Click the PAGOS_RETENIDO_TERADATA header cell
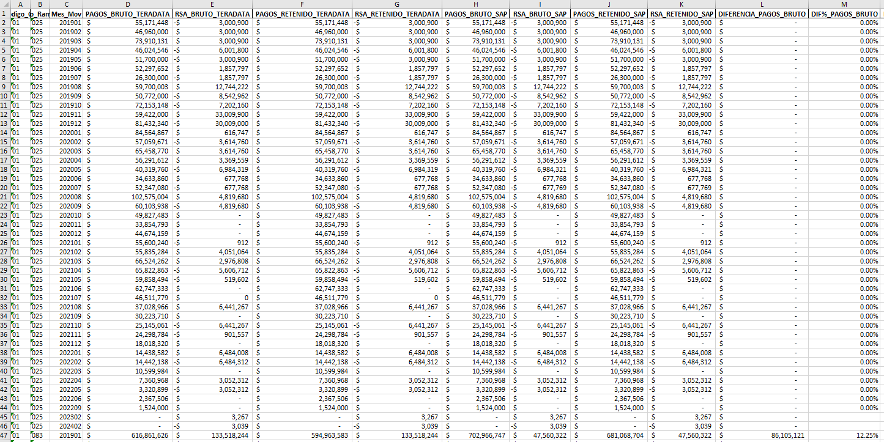Viewport: 884px width, 442px height. 303,13
